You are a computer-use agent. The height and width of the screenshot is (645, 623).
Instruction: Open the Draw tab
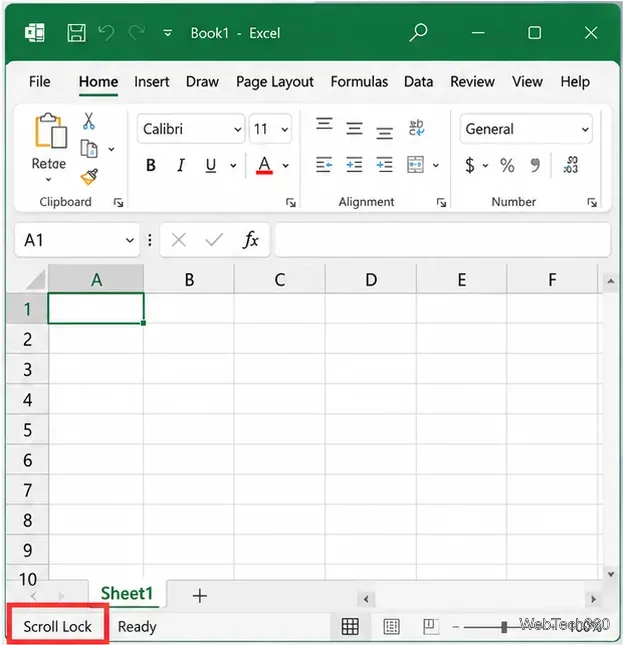coord(202,81)
